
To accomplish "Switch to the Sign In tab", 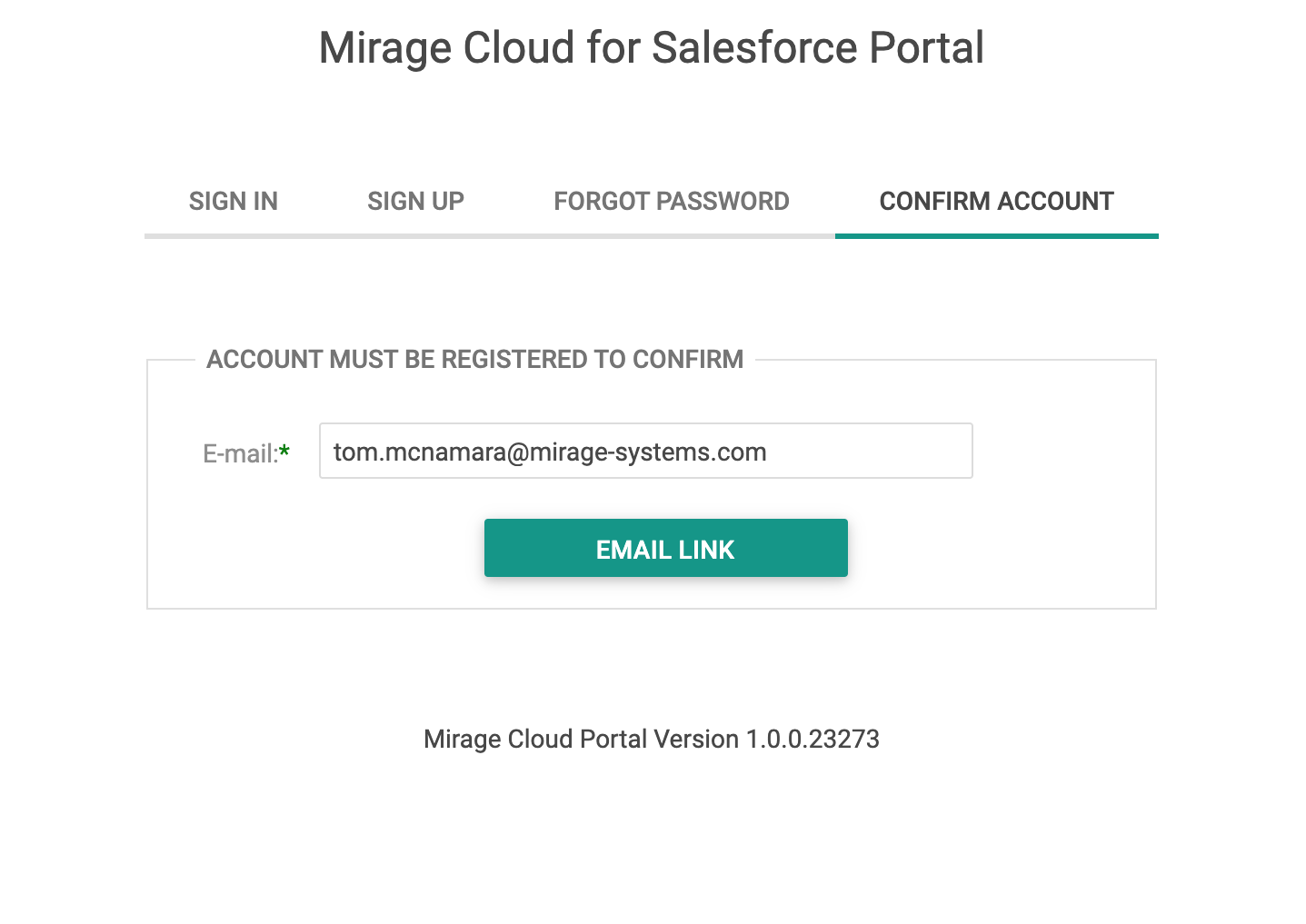I will pyautogui.click(x=234, y=201).
